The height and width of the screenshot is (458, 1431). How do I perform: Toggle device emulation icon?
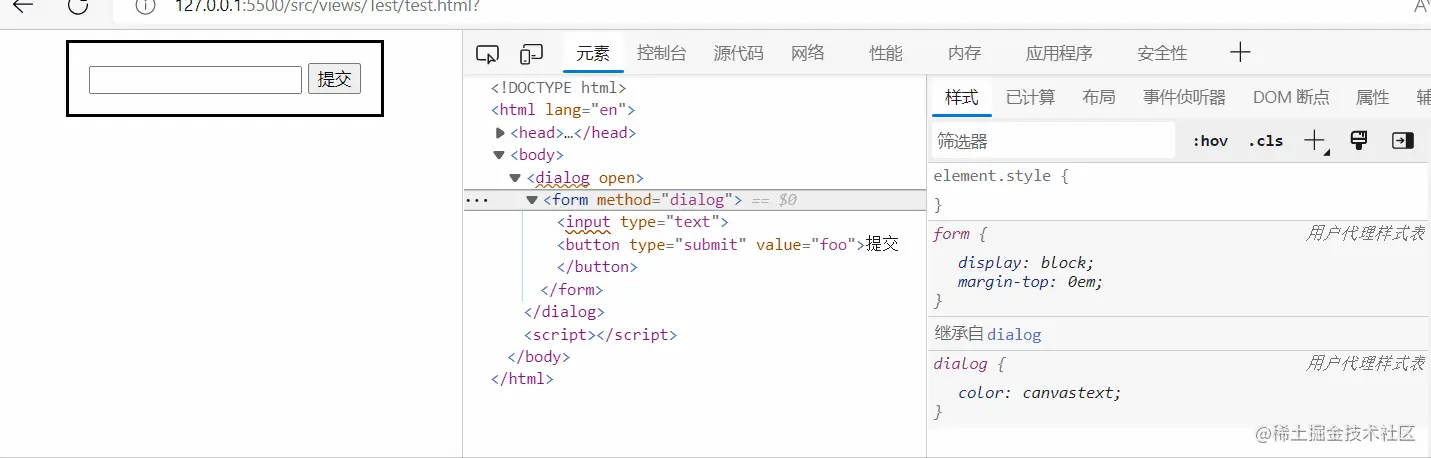click(531, 54)
